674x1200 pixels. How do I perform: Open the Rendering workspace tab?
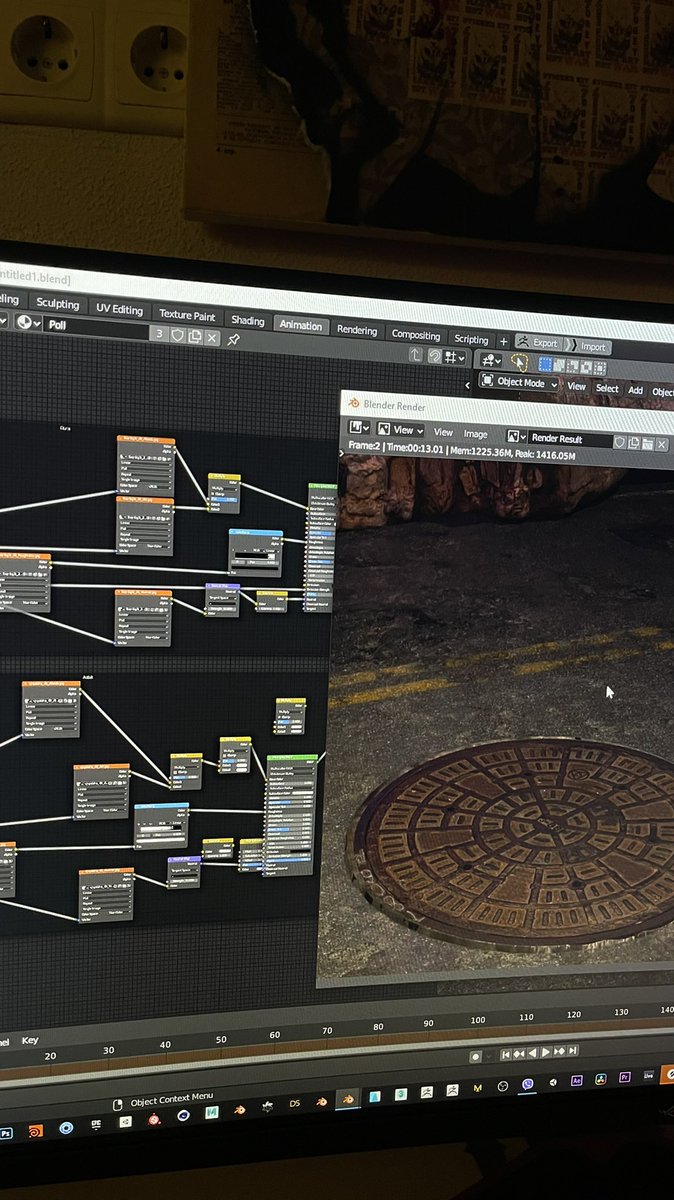click(x=357, y=330)
